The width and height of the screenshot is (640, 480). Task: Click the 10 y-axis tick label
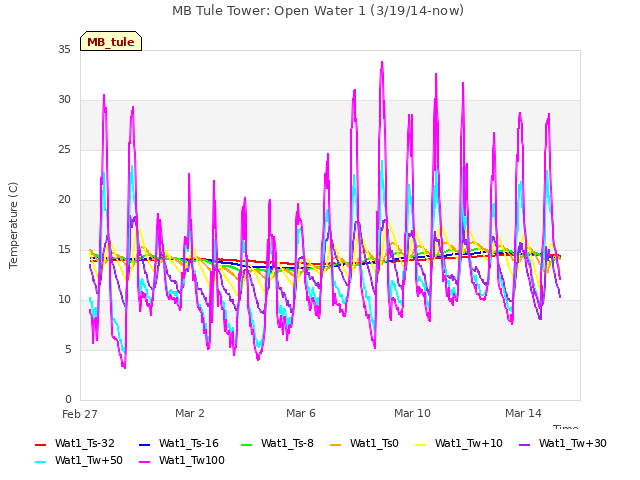click(64, 300)
